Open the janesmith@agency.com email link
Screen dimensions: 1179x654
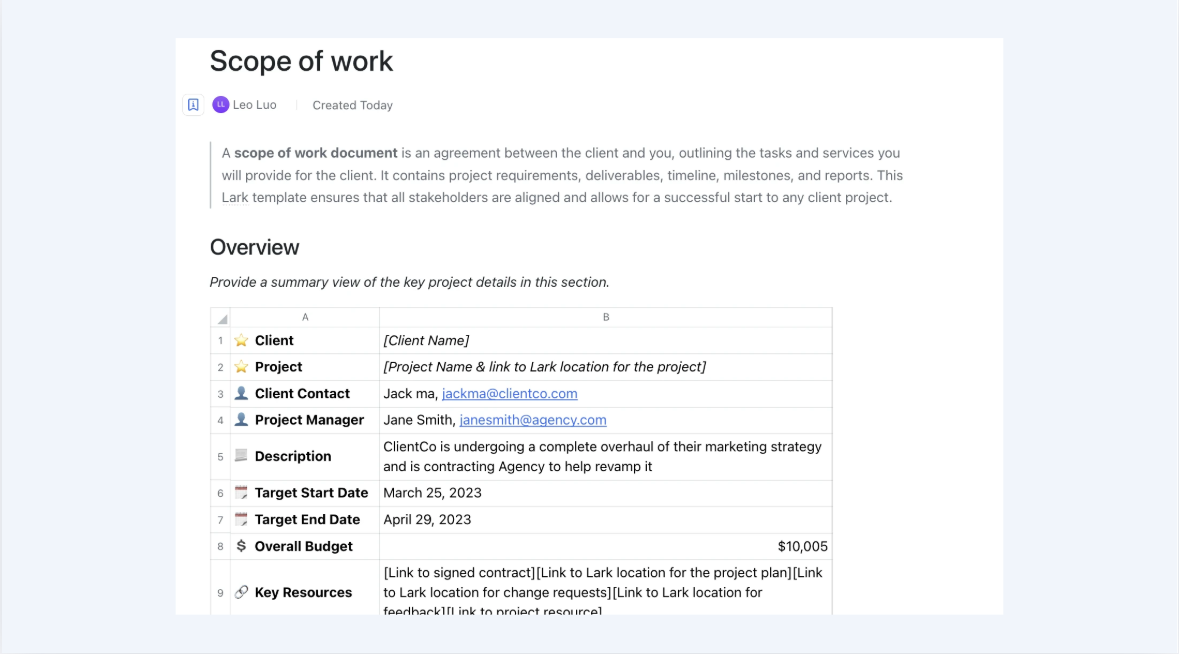(533, 420)
